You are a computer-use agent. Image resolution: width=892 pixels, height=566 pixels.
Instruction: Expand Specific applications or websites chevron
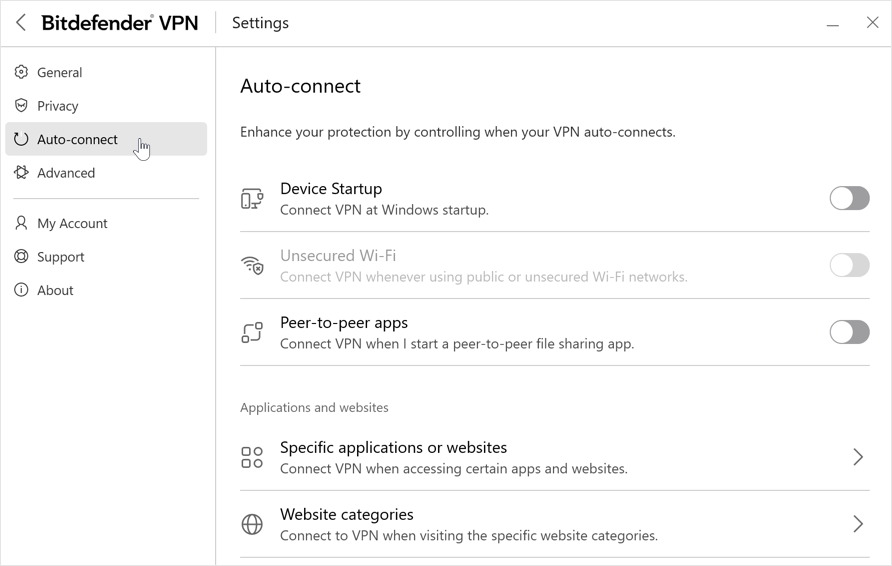858,457
